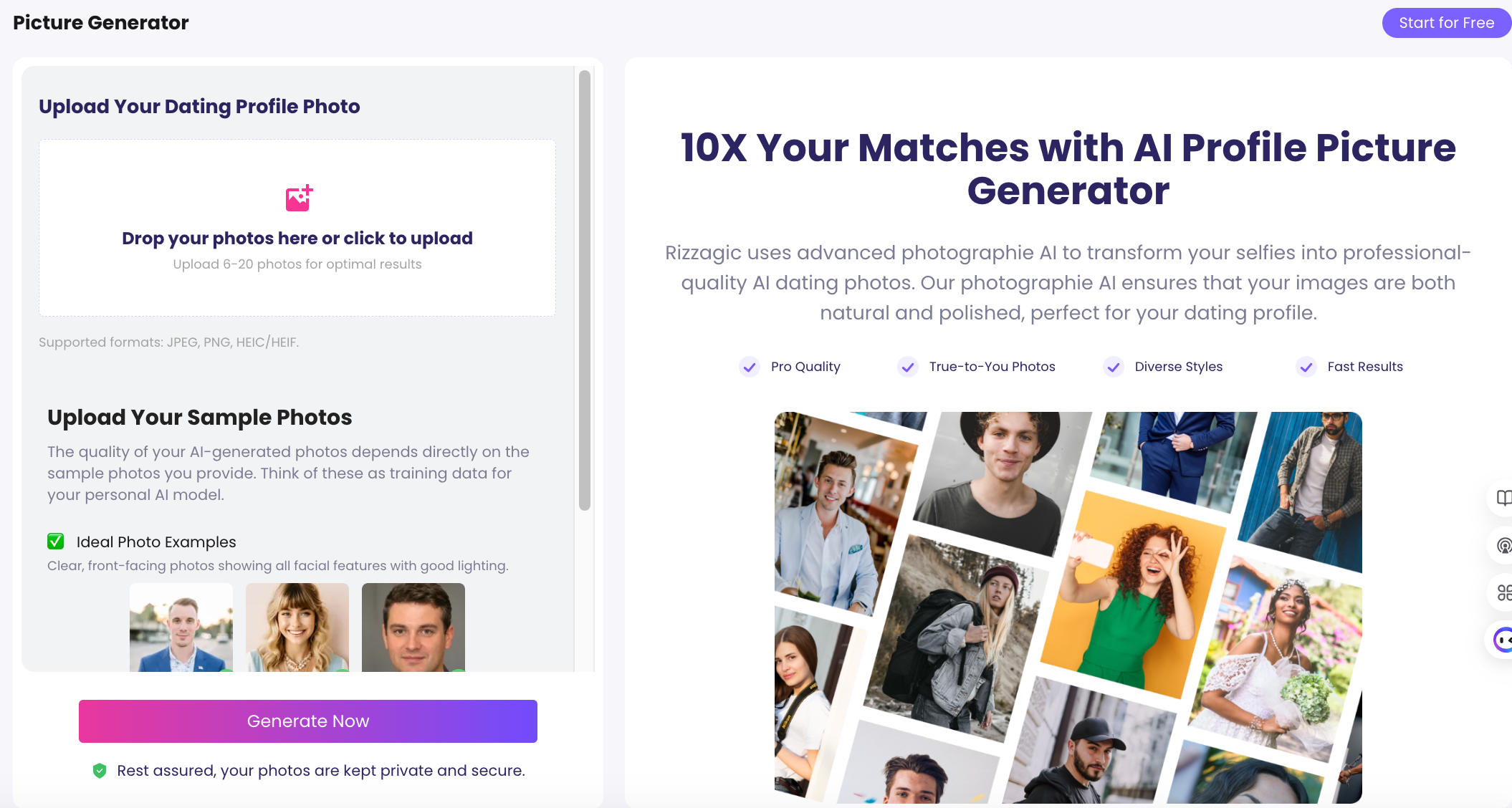
Task: Open the book guide icon on right edge
Action: click(x=1503, y=497)
